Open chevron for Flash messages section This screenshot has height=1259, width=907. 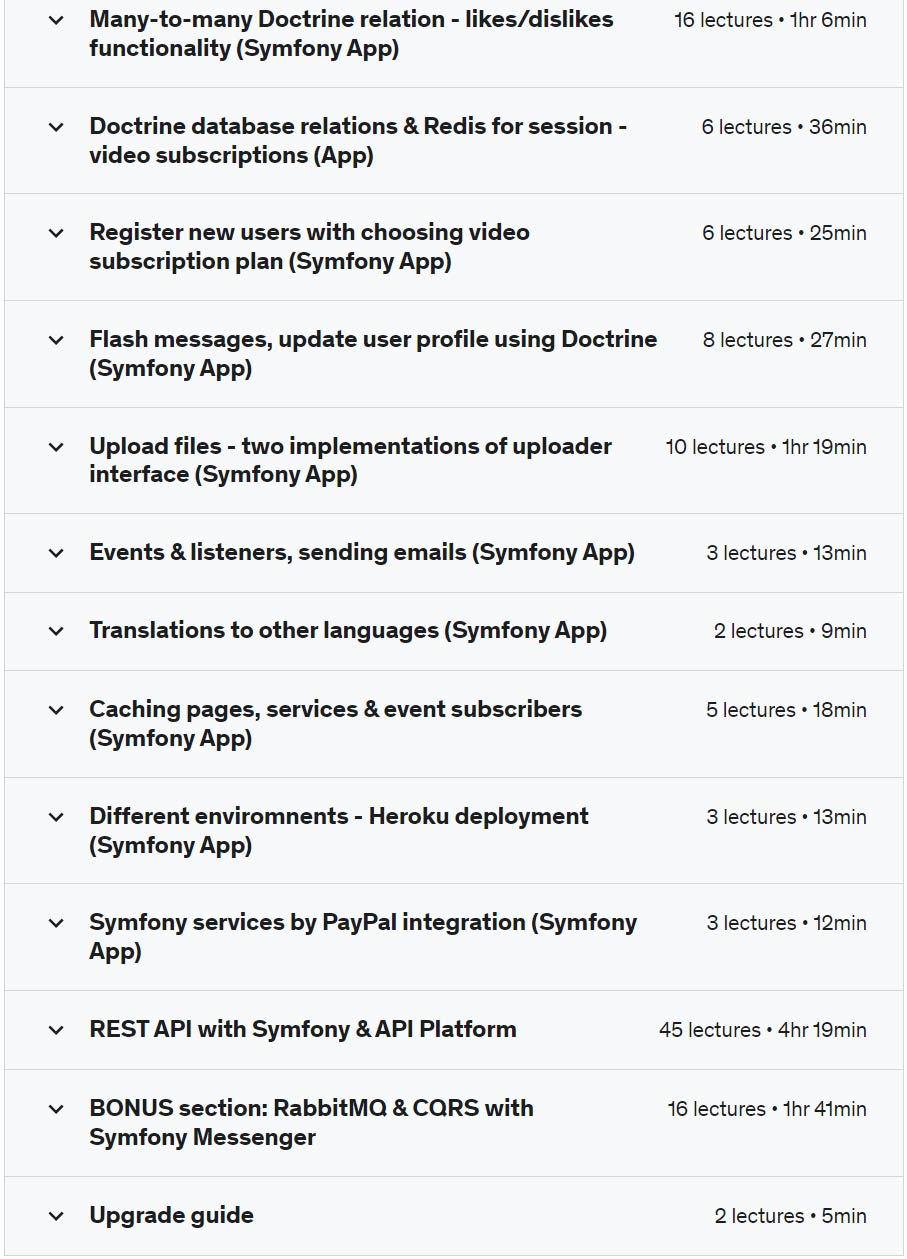[x=56, y=340]
